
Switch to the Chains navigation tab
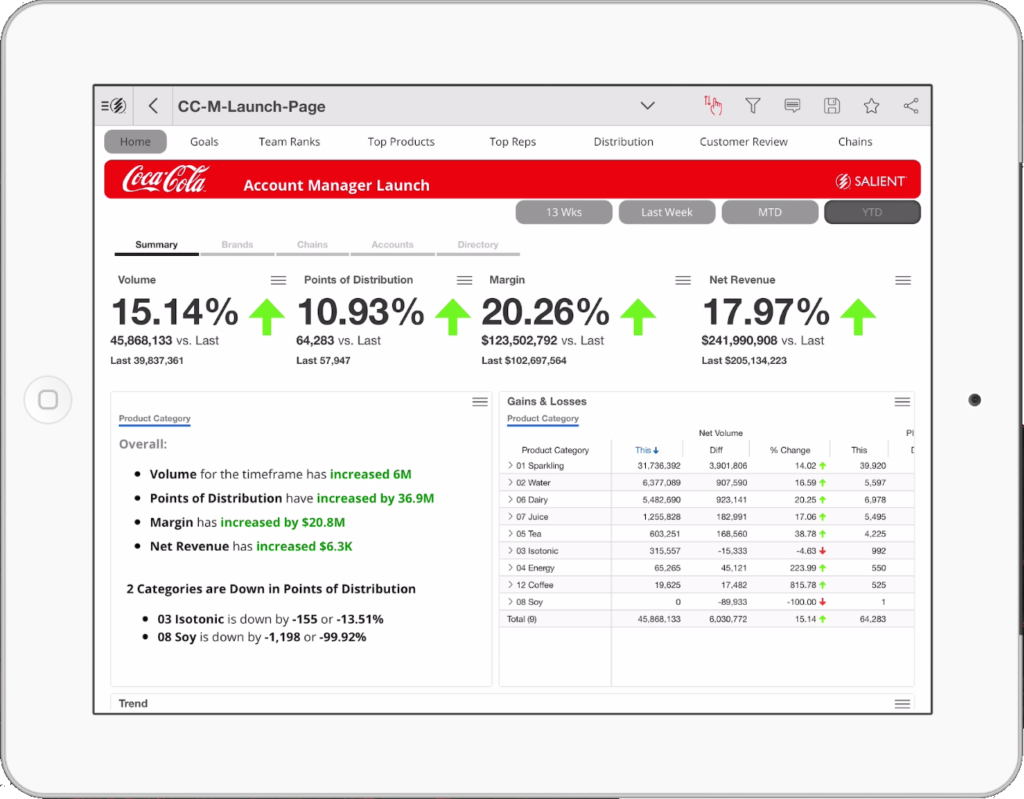855,142
